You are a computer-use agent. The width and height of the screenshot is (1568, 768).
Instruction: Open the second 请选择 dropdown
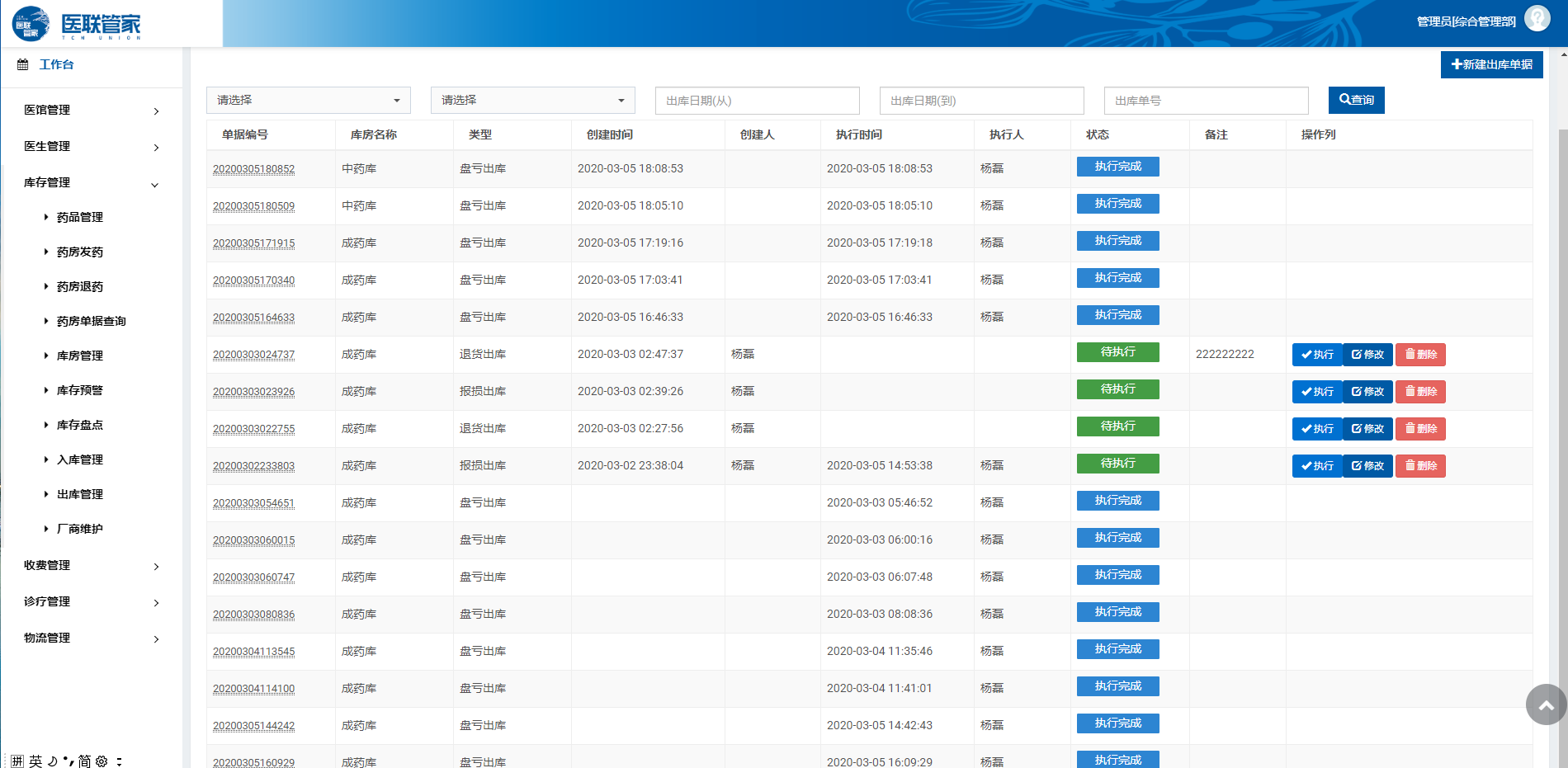[x=533, y=100]
